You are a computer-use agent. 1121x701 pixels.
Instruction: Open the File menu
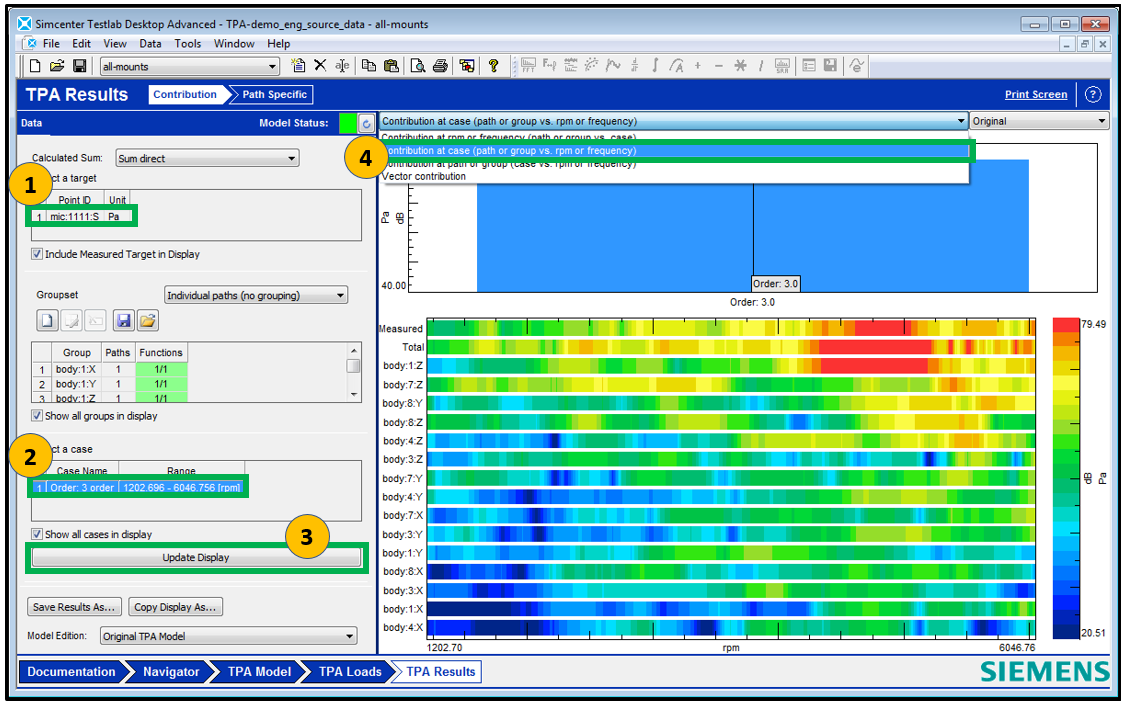[51, 44]
